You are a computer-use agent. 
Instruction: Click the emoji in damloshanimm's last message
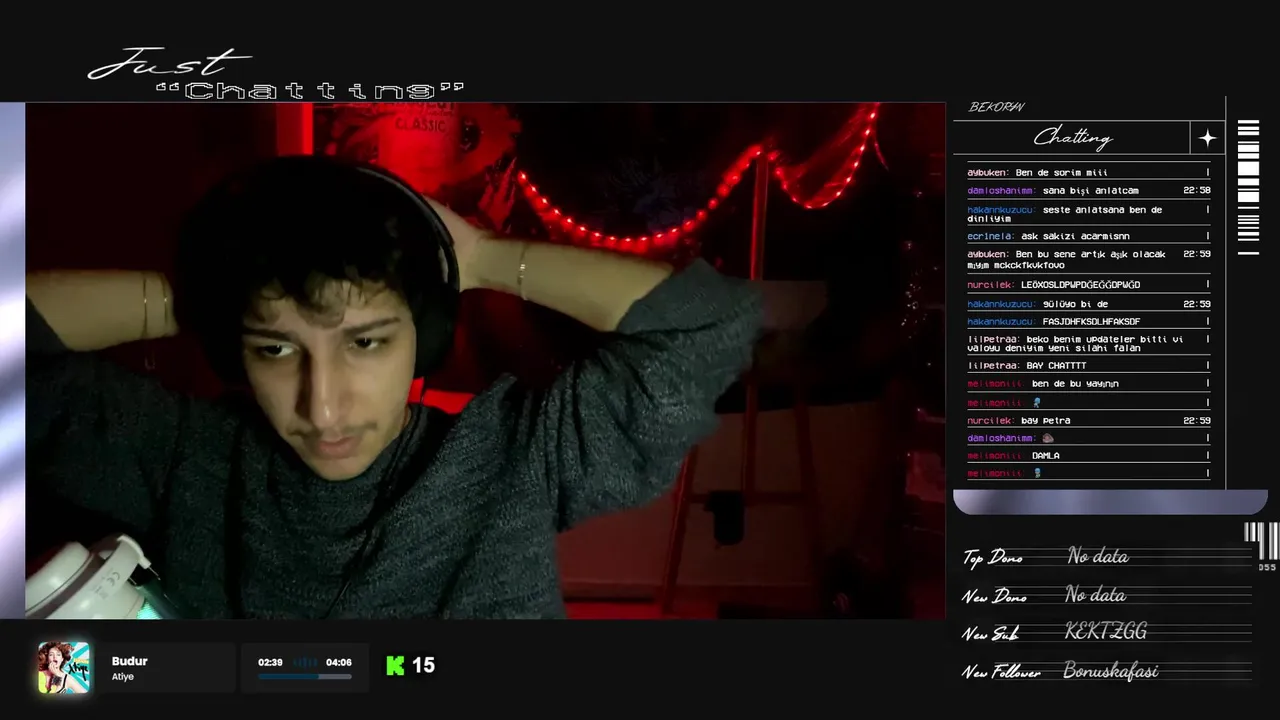(1048, 438)
